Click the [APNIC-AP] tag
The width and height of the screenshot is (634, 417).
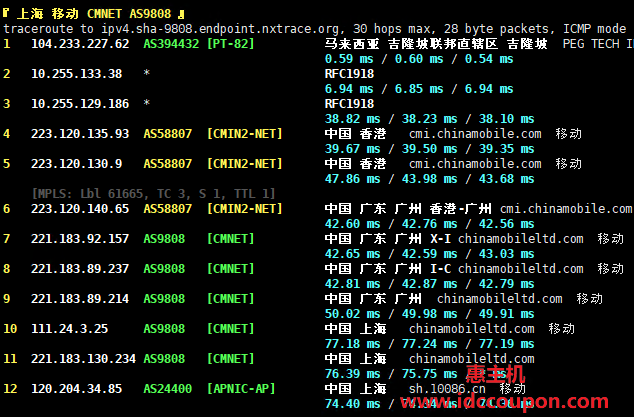click(241, 388)
